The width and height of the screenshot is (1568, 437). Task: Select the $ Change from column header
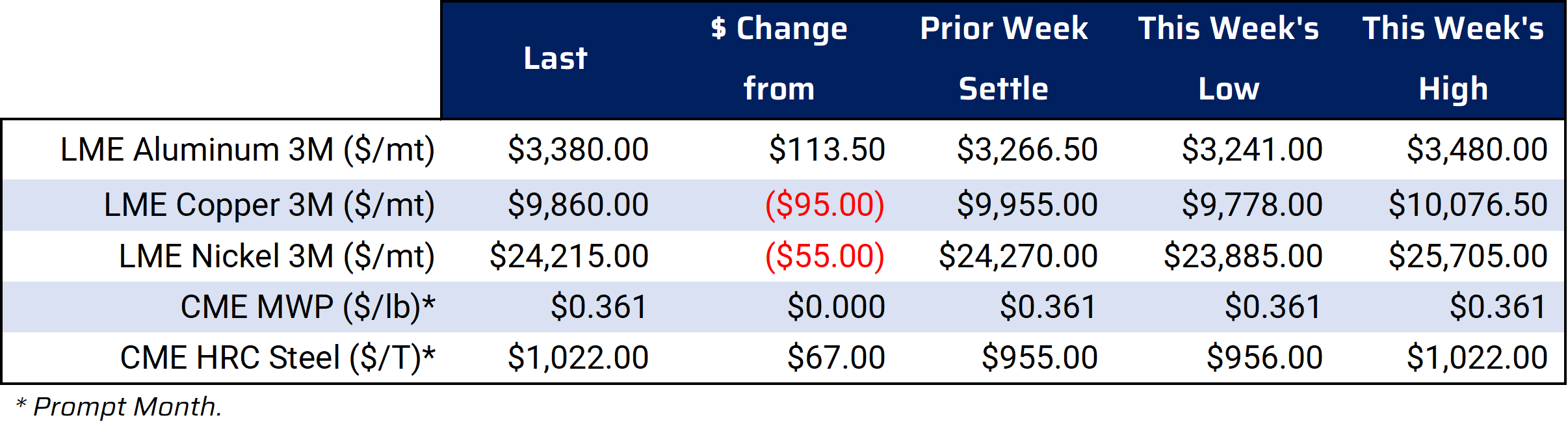(x=779, y=59)
